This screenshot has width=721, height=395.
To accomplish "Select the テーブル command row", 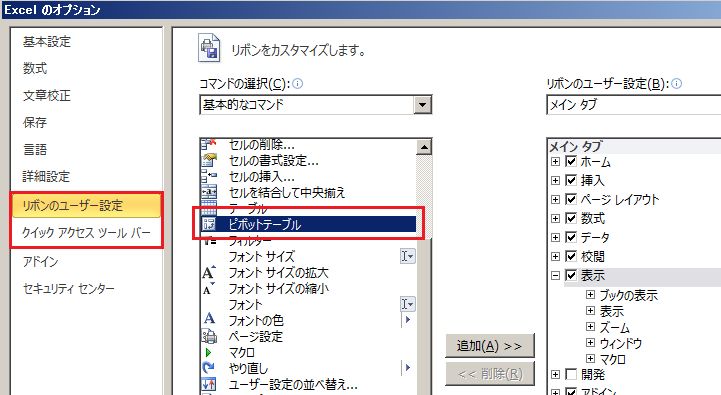I will point(309,208).
